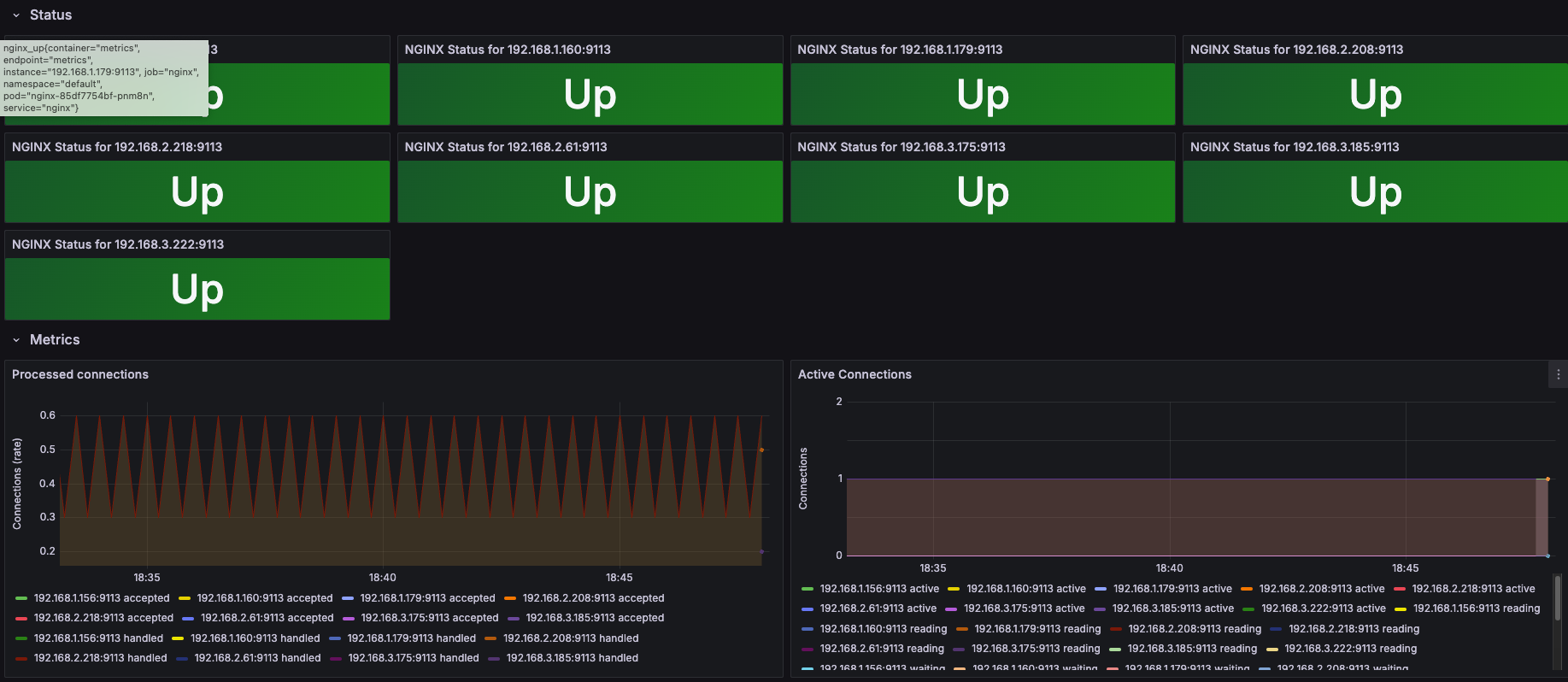Viewport: 1568px width, 682px height.
Task: Open color swatch for 192.168.1.160:9113 active
Action: 954,589
